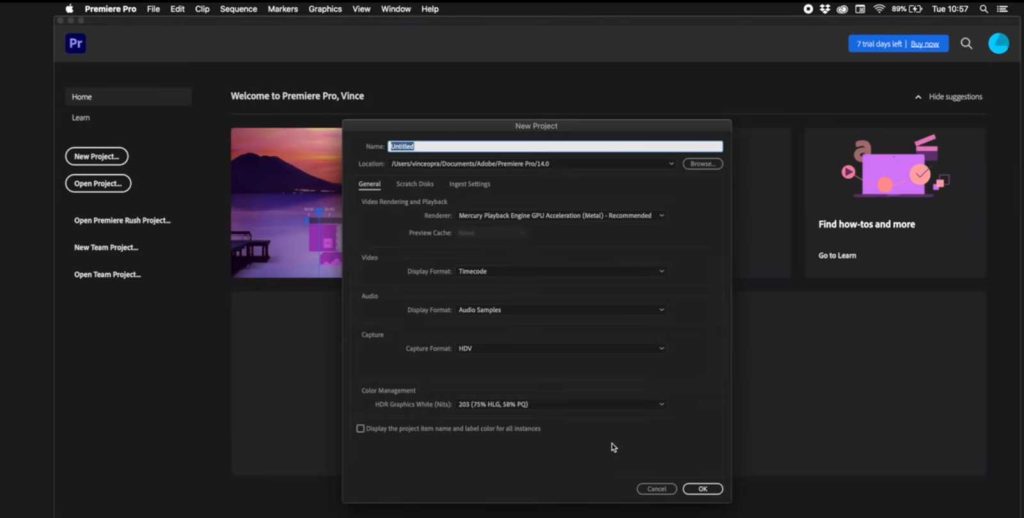The height and width of the screenshot is (518, 1024).
Task: Open Spotlight search in menu bar
Action: click(984, 9)
